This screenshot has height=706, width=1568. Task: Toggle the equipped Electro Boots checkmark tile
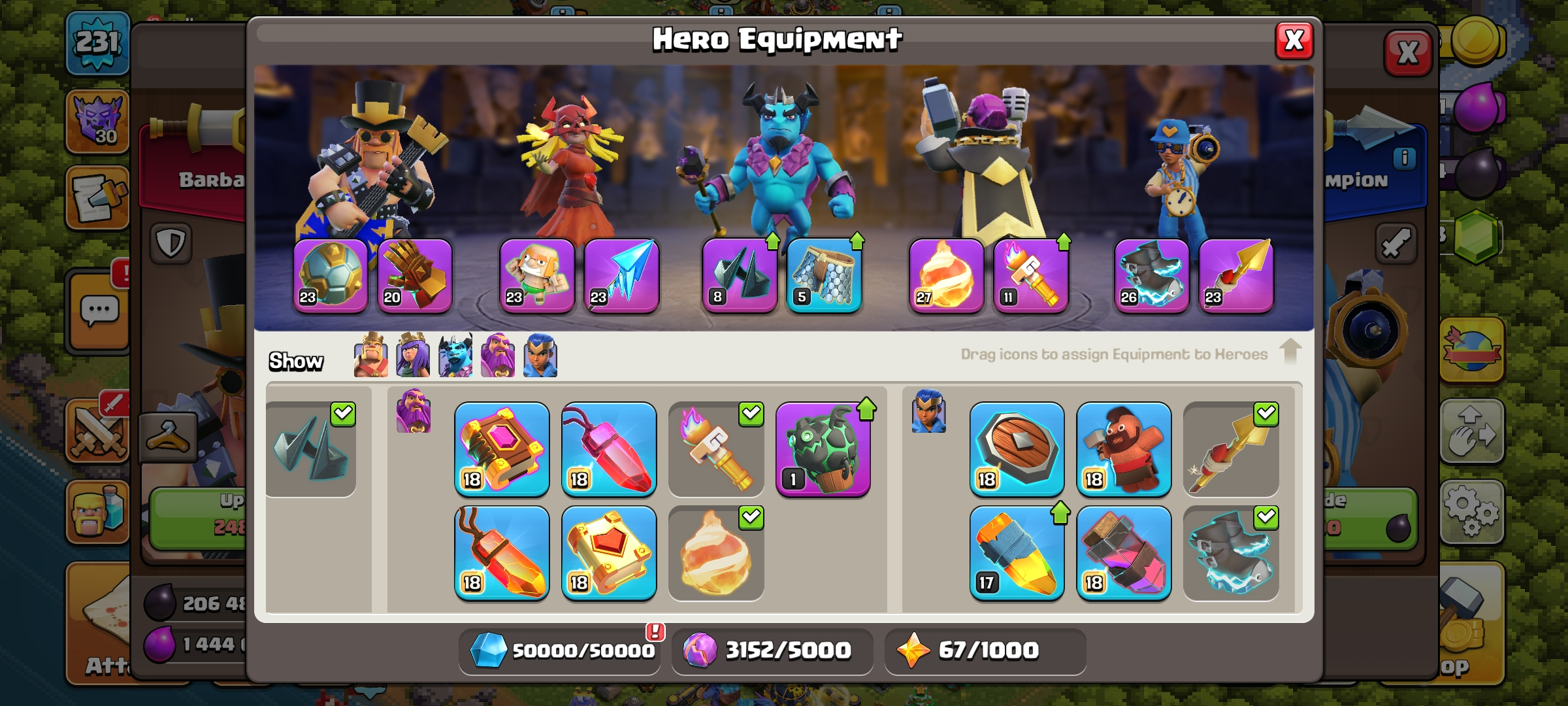coord(1231,553)
